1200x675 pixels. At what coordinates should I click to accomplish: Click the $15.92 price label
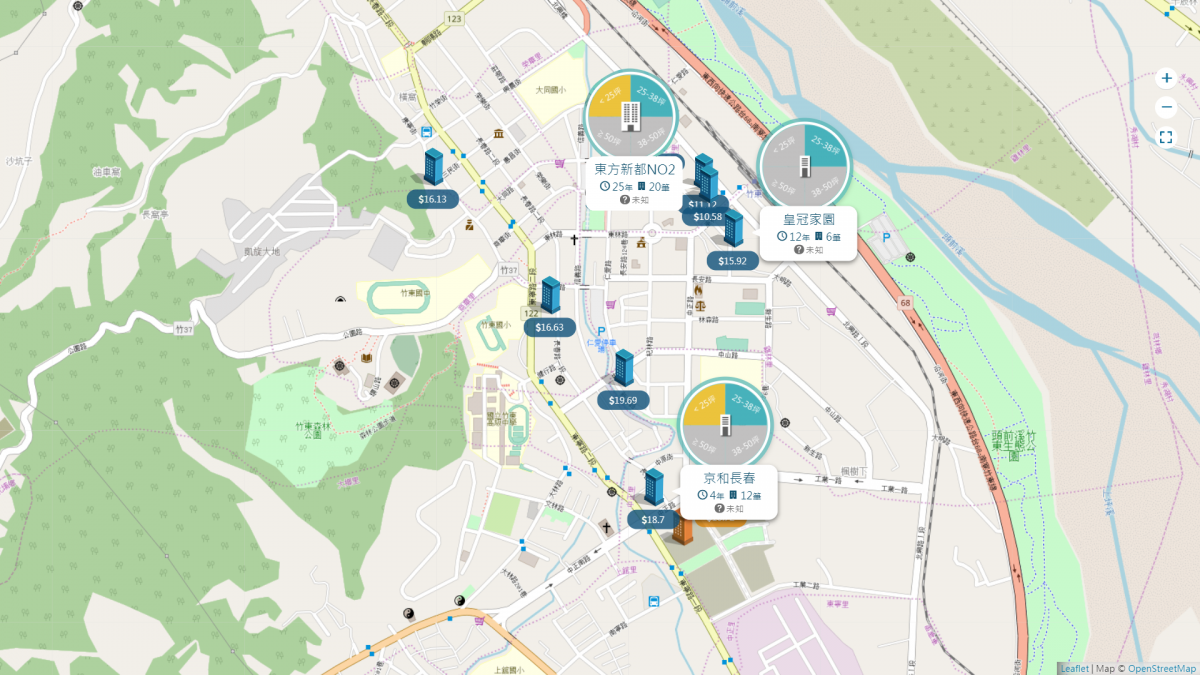coord(733,261)
